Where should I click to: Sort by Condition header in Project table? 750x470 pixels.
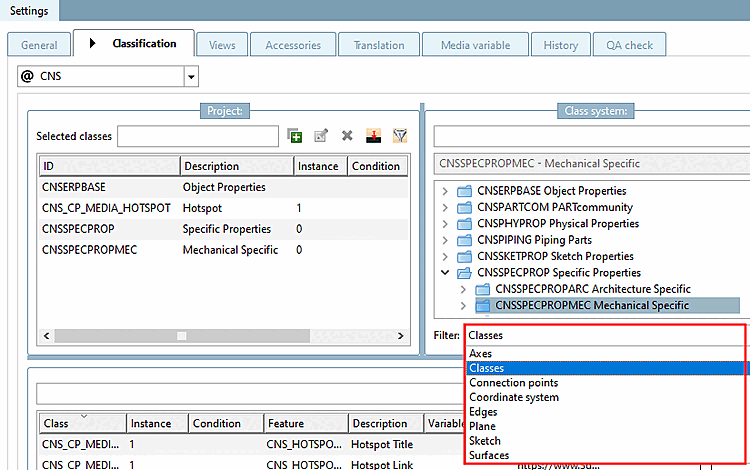click(378, 166)
